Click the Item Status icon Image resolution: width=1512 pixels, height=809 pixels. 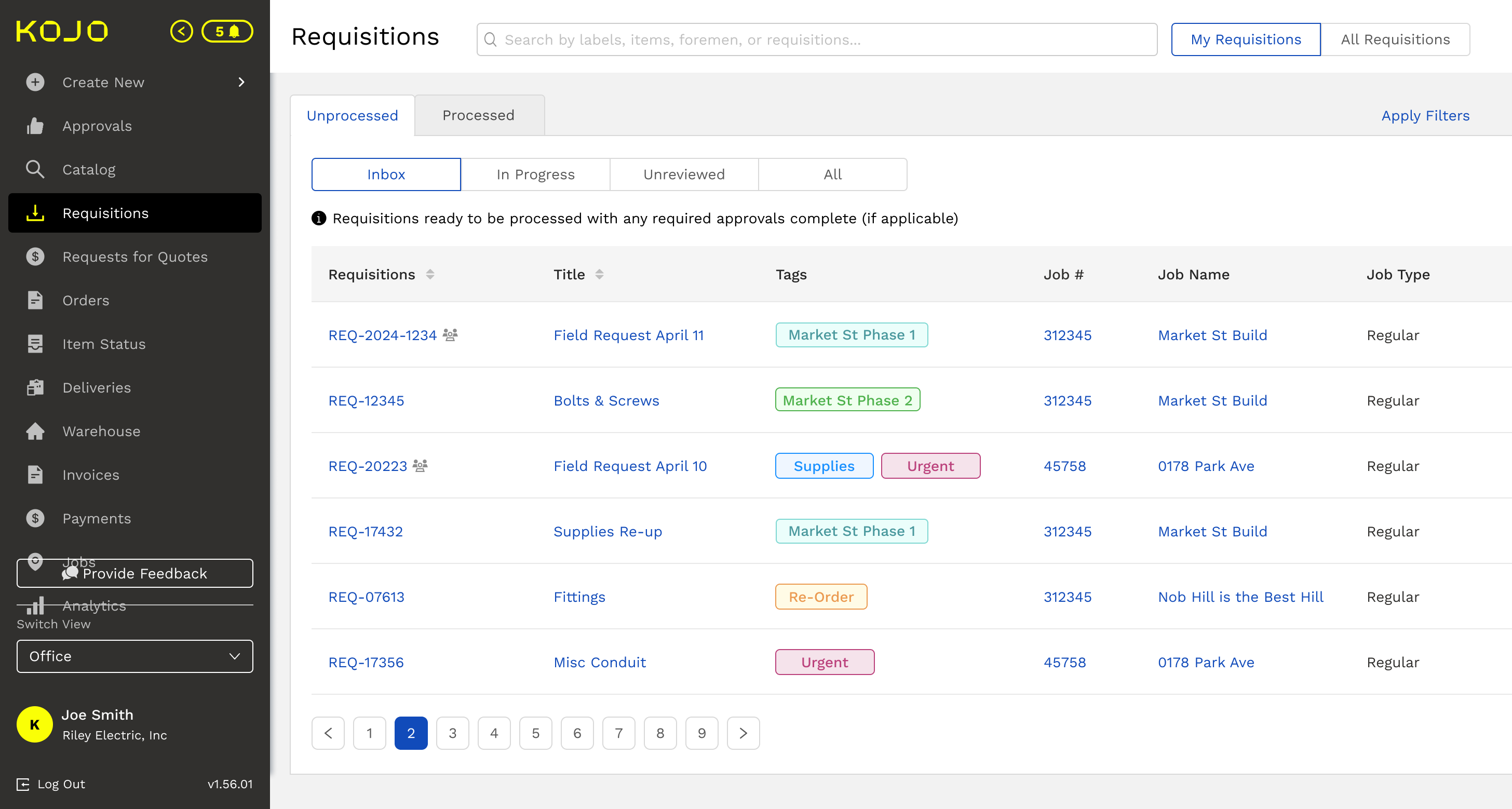(x=35, y=344)
